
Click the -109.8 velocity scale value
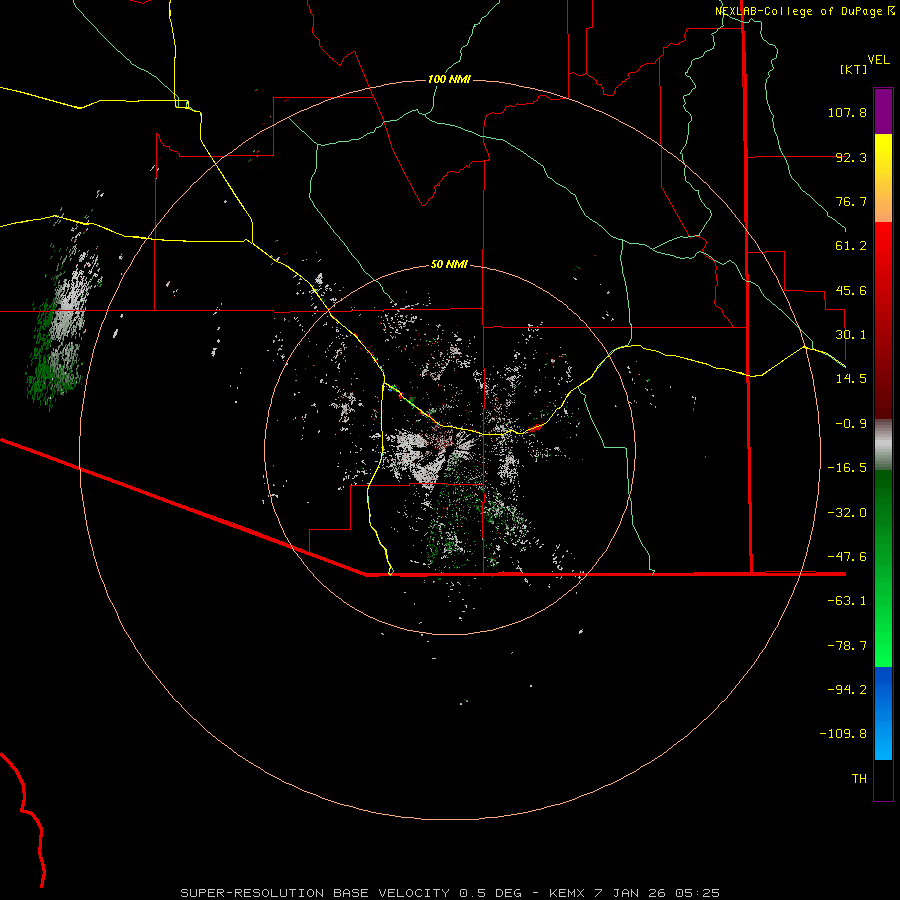coord(843,734)
